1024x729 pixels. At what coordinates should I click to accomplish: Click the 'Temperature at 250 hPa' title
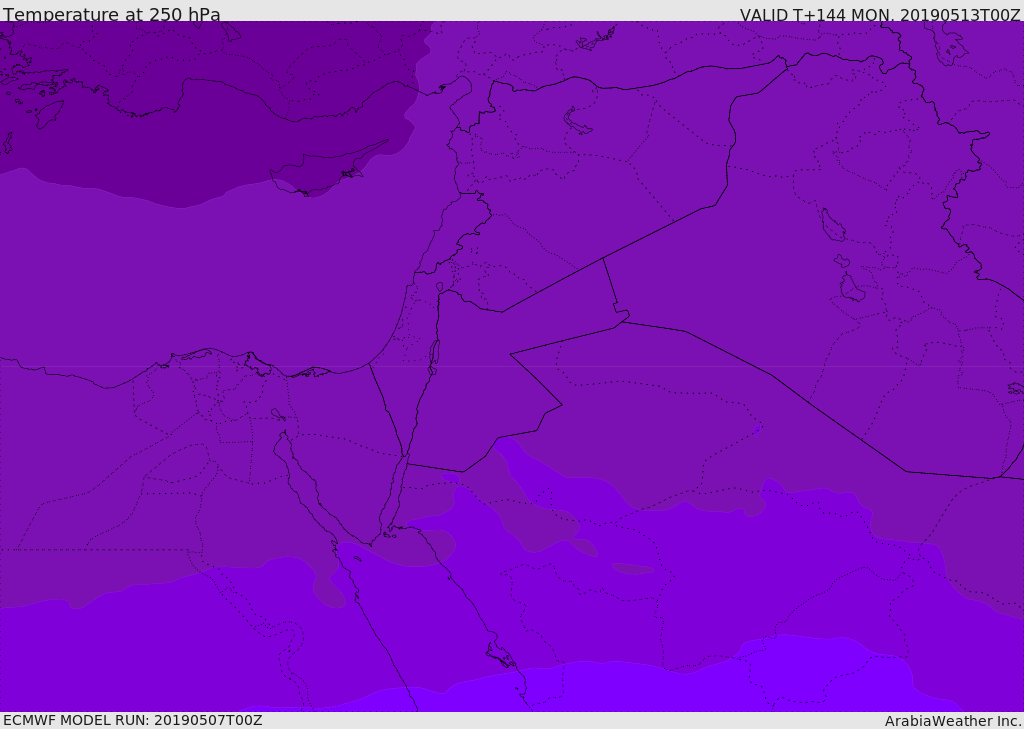coord(112,14)
